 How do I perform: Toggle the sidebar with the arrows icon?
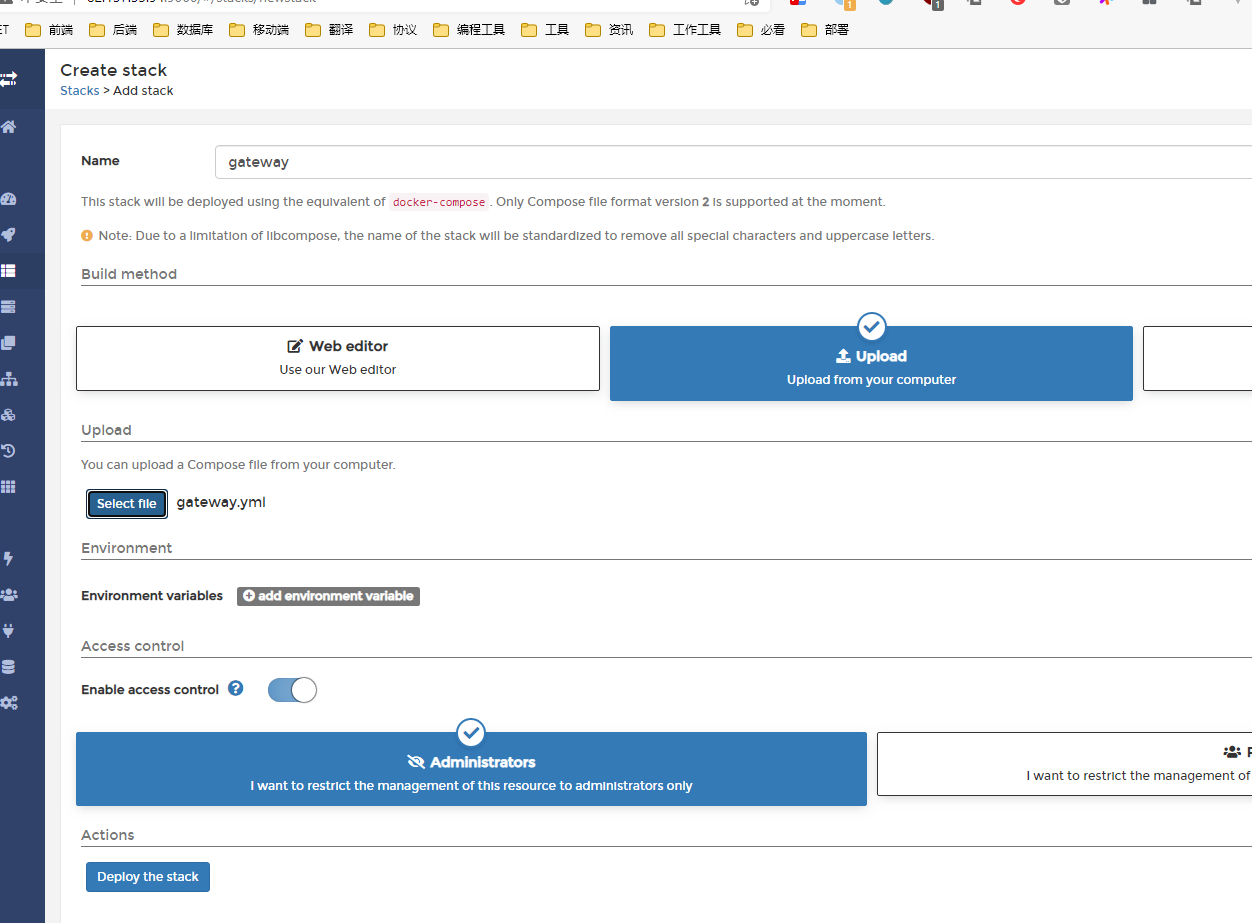[8, 78]
